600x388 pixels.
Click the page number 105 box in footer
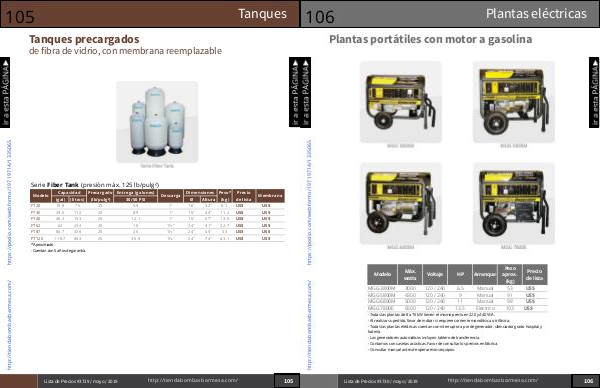(287, 381)
